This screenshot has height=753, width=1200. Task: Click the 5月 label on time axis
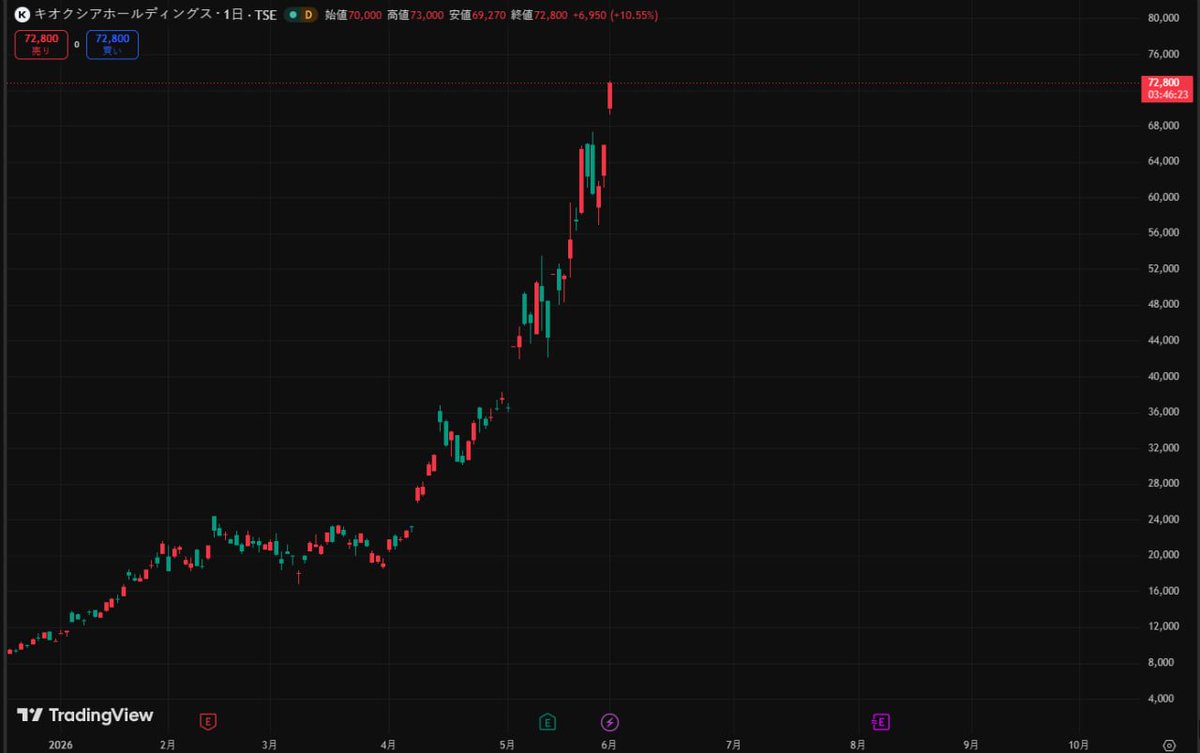coord(507,745)
